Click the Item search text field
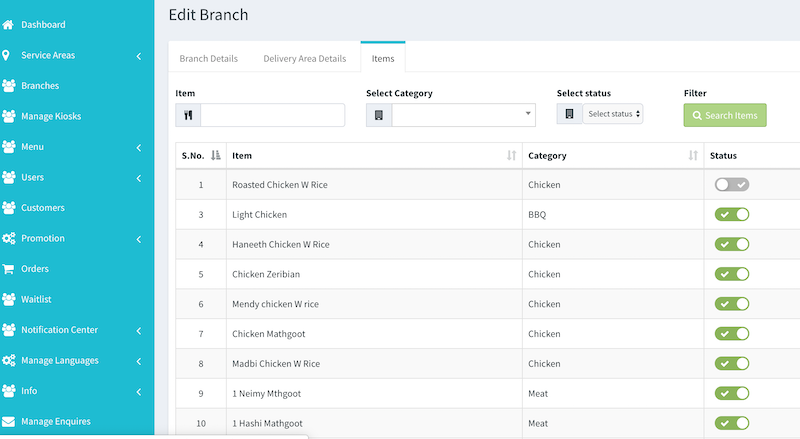Viewport: 800px width, 439px height. pos(272,115)
